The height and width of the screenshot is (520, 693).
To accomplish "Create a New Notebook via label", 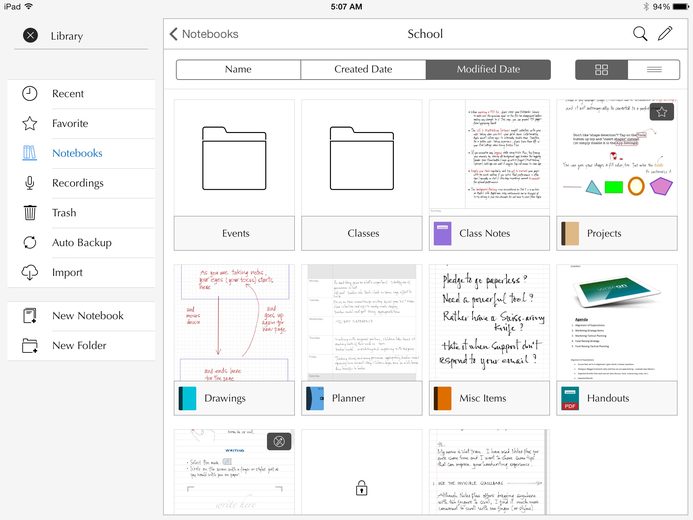I will (x=88, y=315).
